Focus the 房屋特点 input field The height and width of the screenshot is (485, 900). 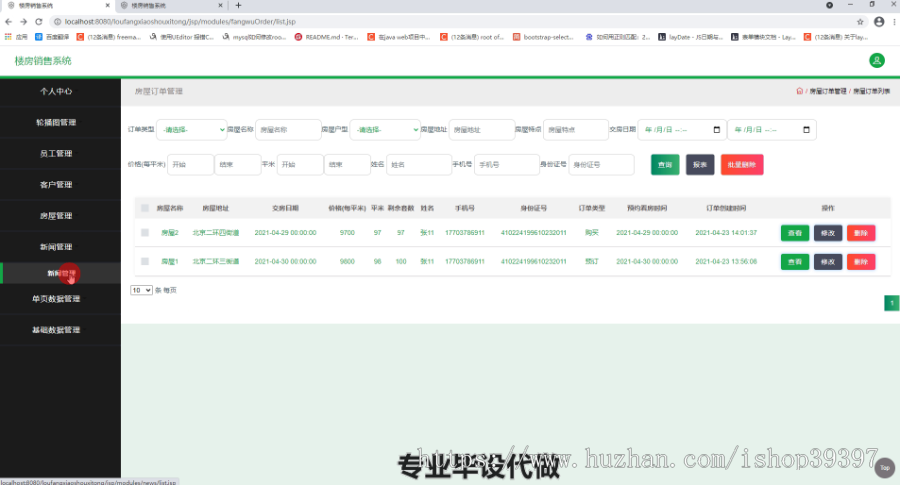click(576, 130)
